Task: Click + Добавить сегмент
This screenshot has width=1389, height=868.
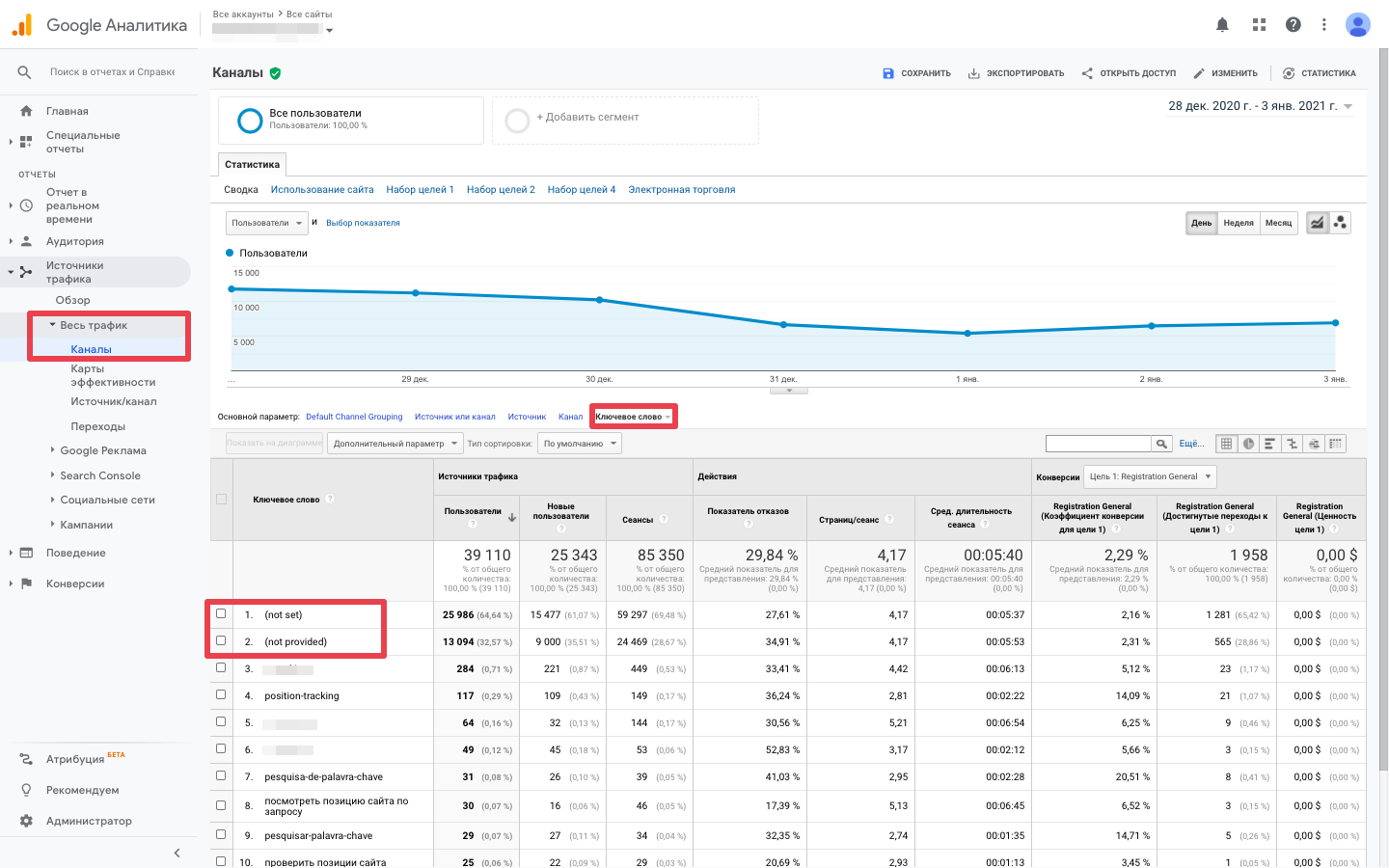Action: pyautogui.click(x=625, y=121)
